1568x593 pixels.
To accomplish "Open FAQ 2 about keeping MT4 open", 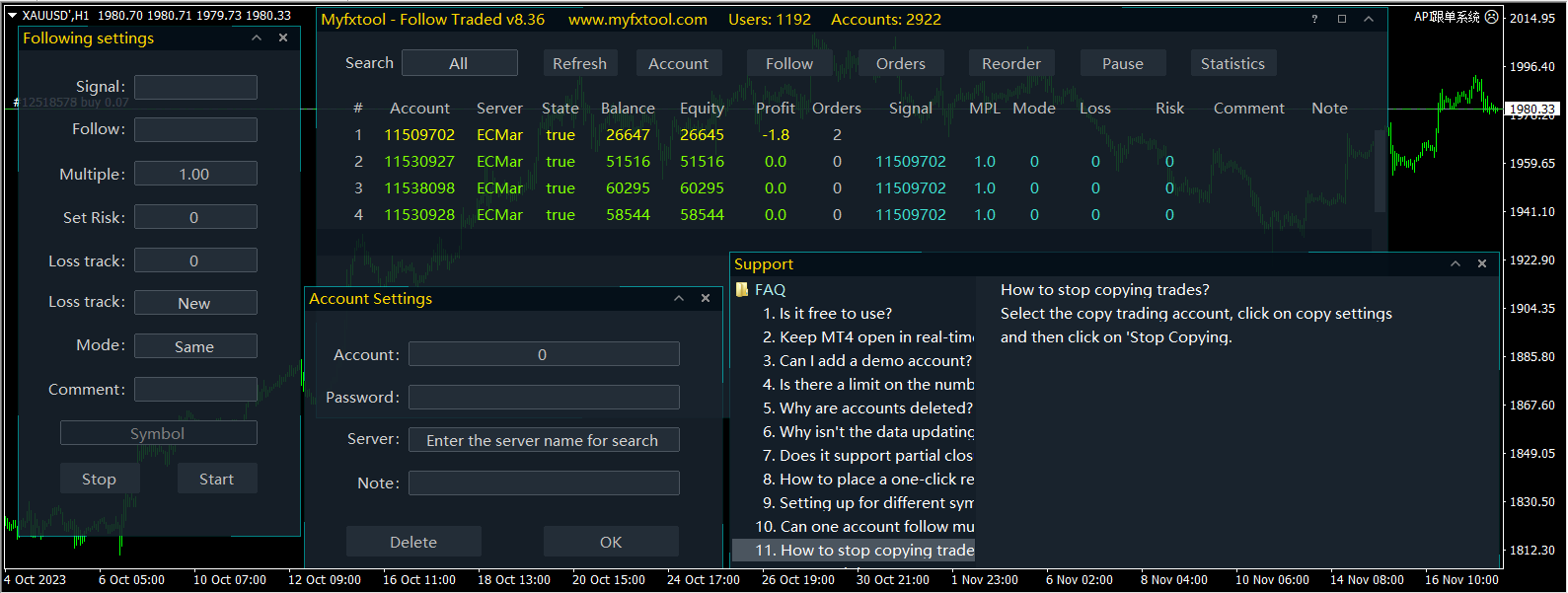I will click(855, 337).
